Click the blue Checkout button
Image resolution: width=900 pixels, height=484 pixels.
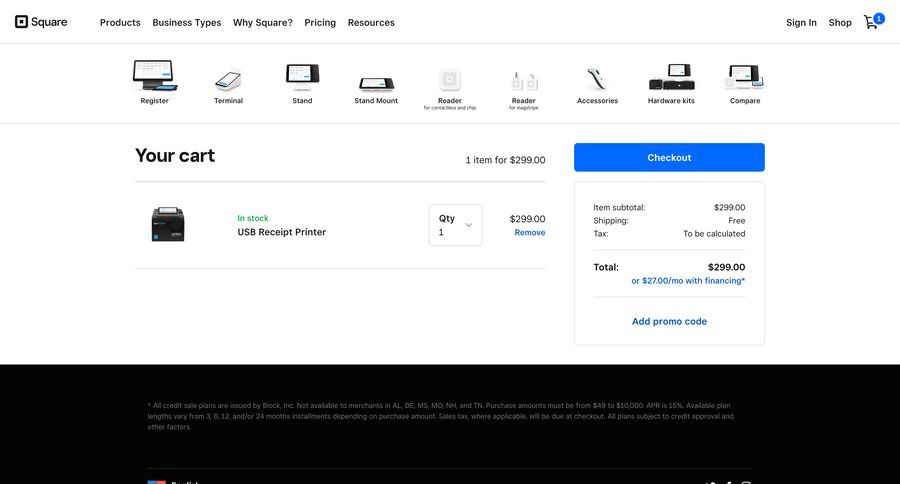point(669,157)
